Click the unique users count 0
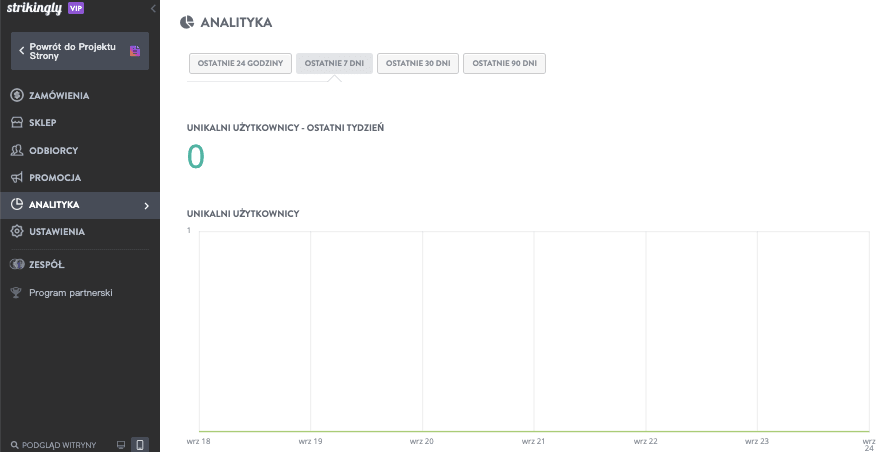Screen dimensions: 886x452 196,157
